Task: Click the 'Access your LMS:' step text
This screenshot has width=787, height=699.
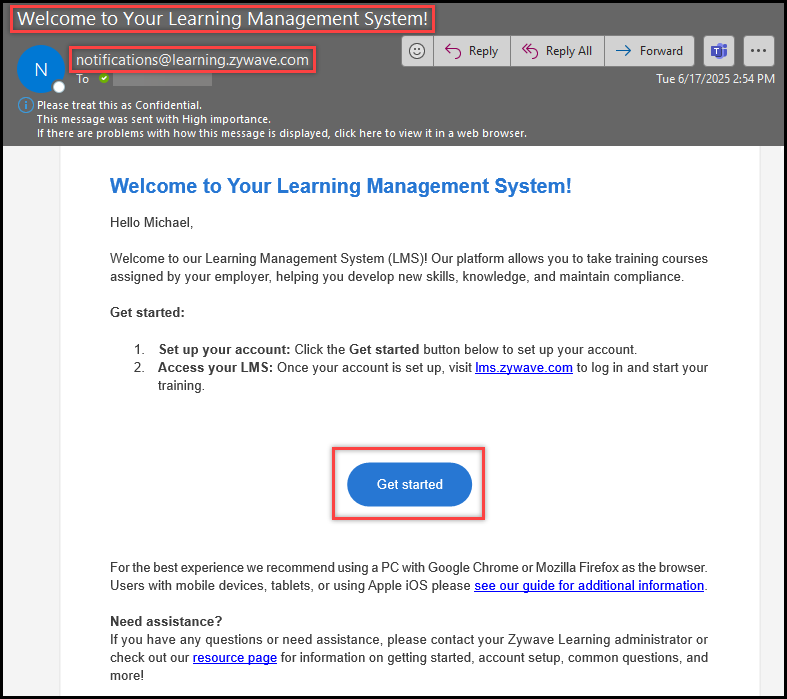Action: [x=215, y=368]
